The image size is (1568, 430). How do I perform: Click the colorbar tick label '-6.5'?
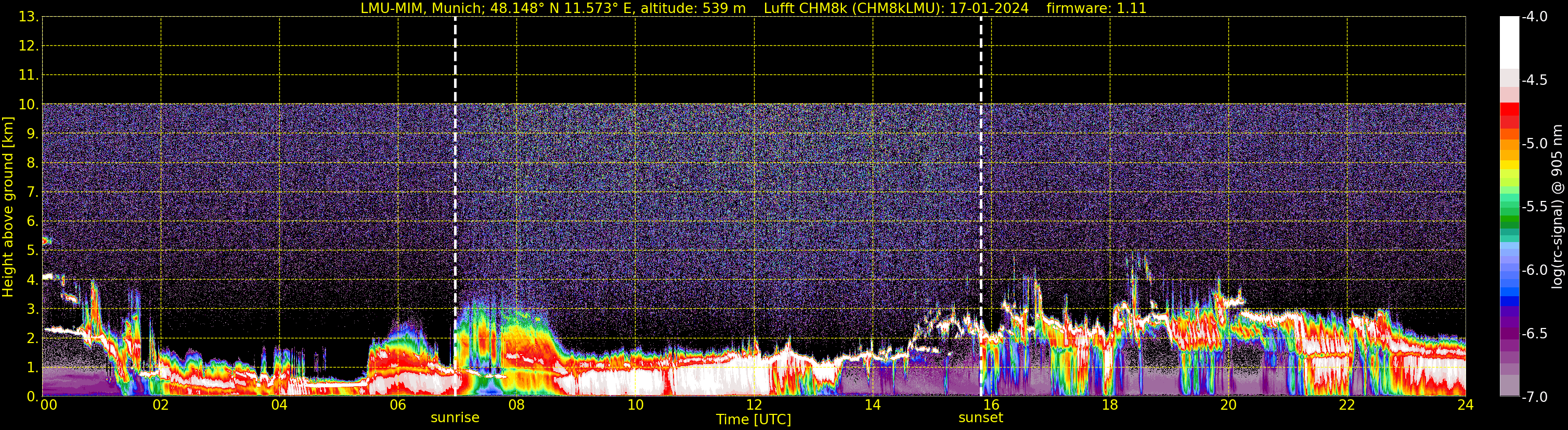click(1534, 334)
